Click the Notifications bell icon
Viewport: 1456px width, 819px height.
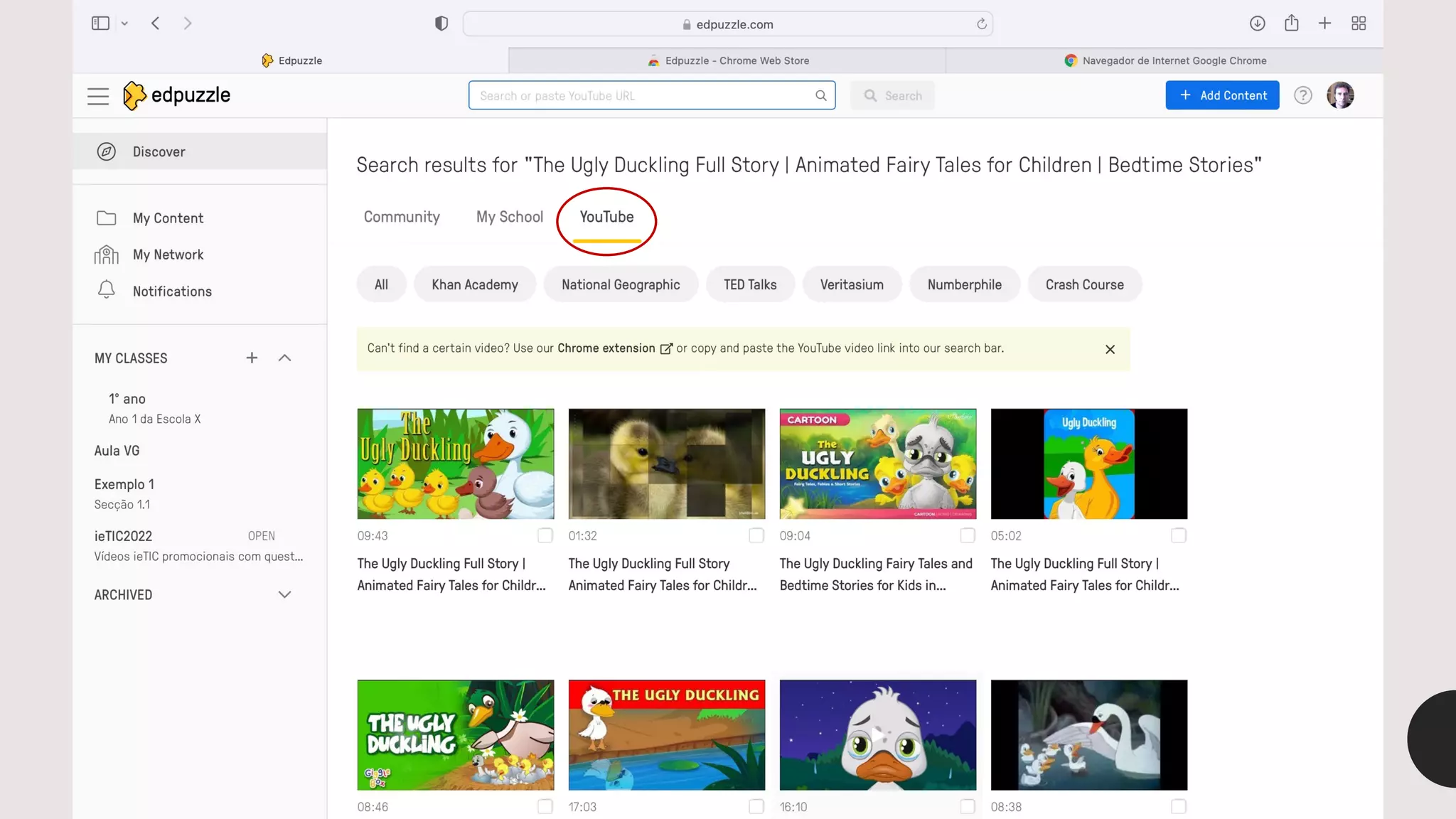click(106, 290)
